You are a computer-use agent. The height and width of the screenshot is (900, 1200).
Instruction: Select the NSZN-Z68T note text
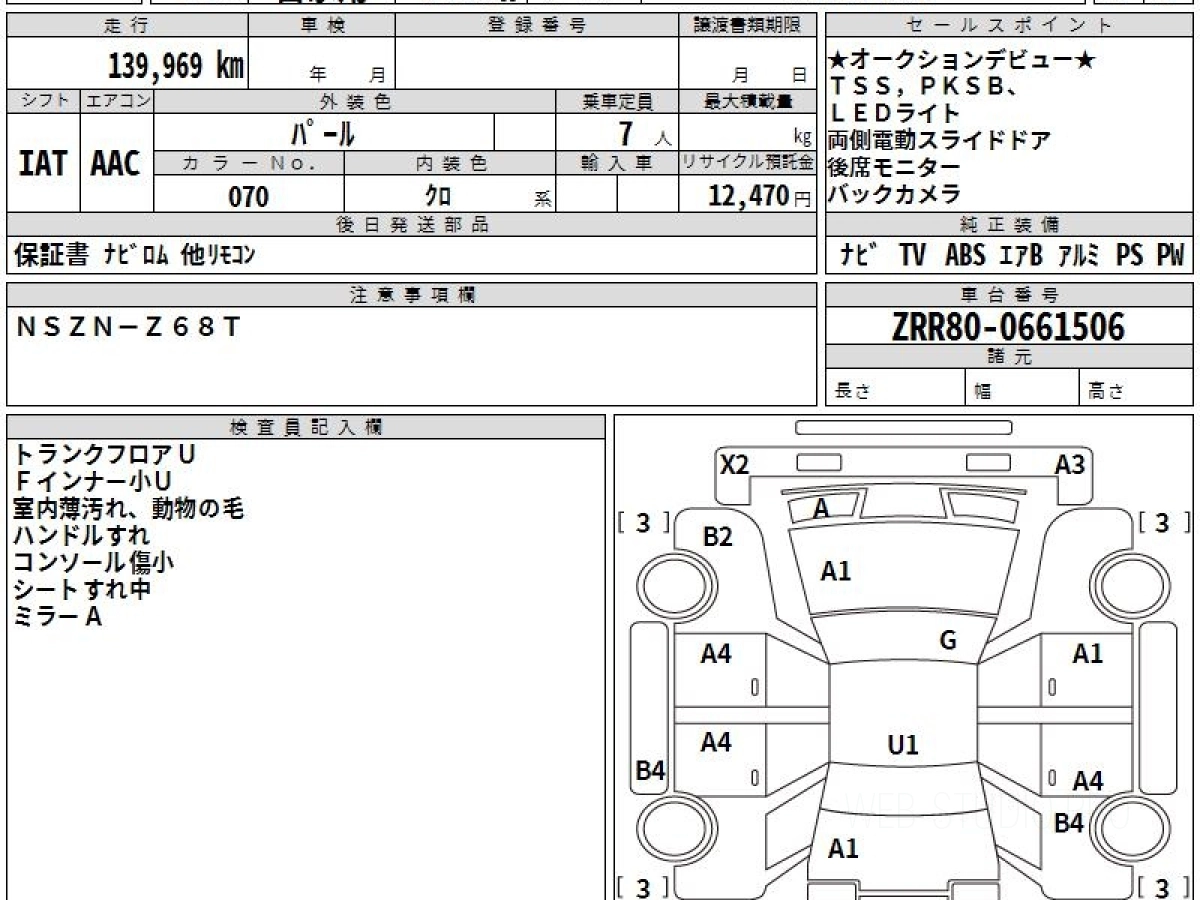pos(128,325)
